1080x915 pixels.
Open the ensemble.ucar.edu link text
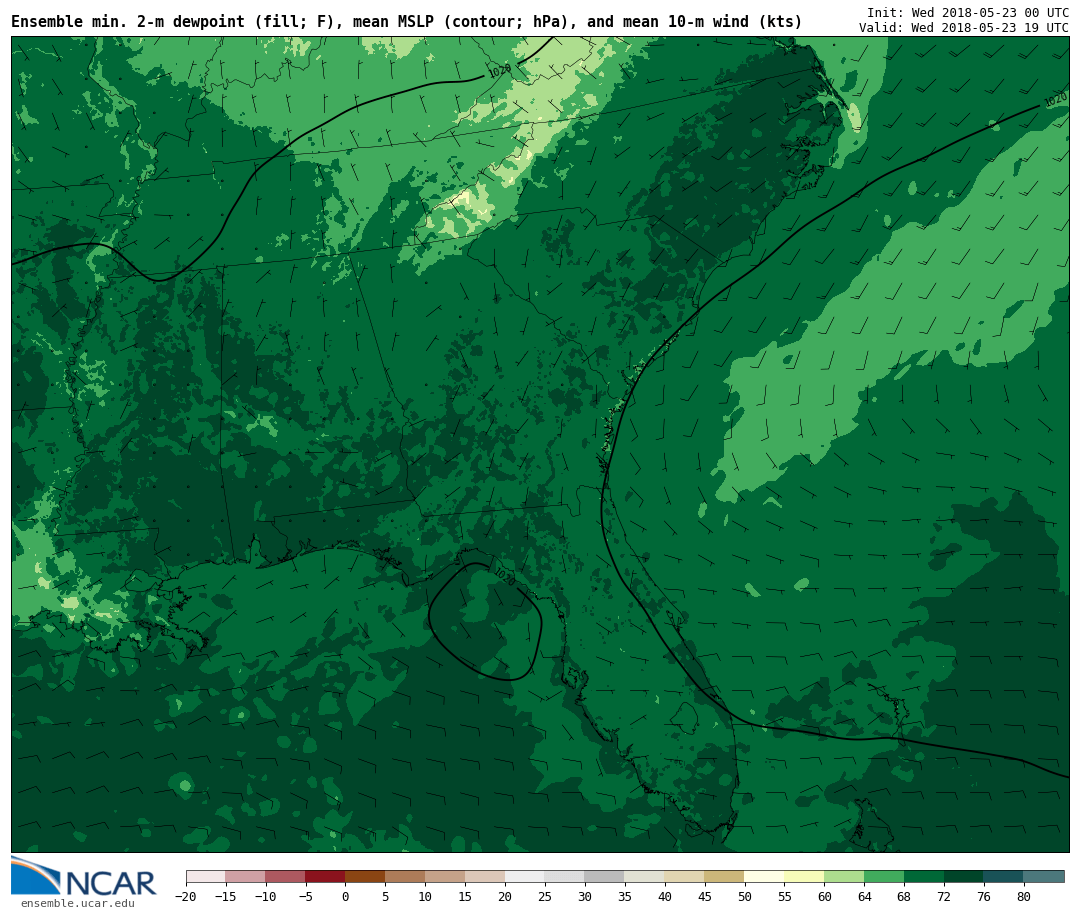pyautogui.click(x=78, y=903)
